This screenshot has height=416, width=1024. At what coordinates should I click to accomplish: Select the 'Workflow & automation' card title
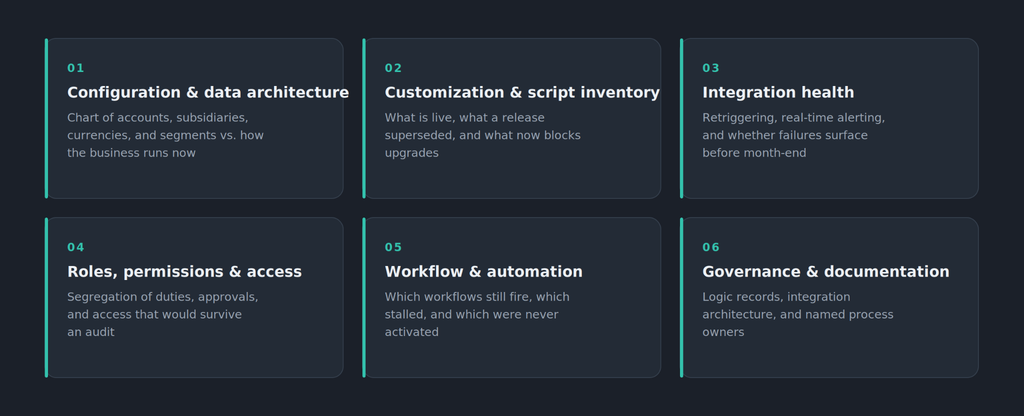pos(483,272)
